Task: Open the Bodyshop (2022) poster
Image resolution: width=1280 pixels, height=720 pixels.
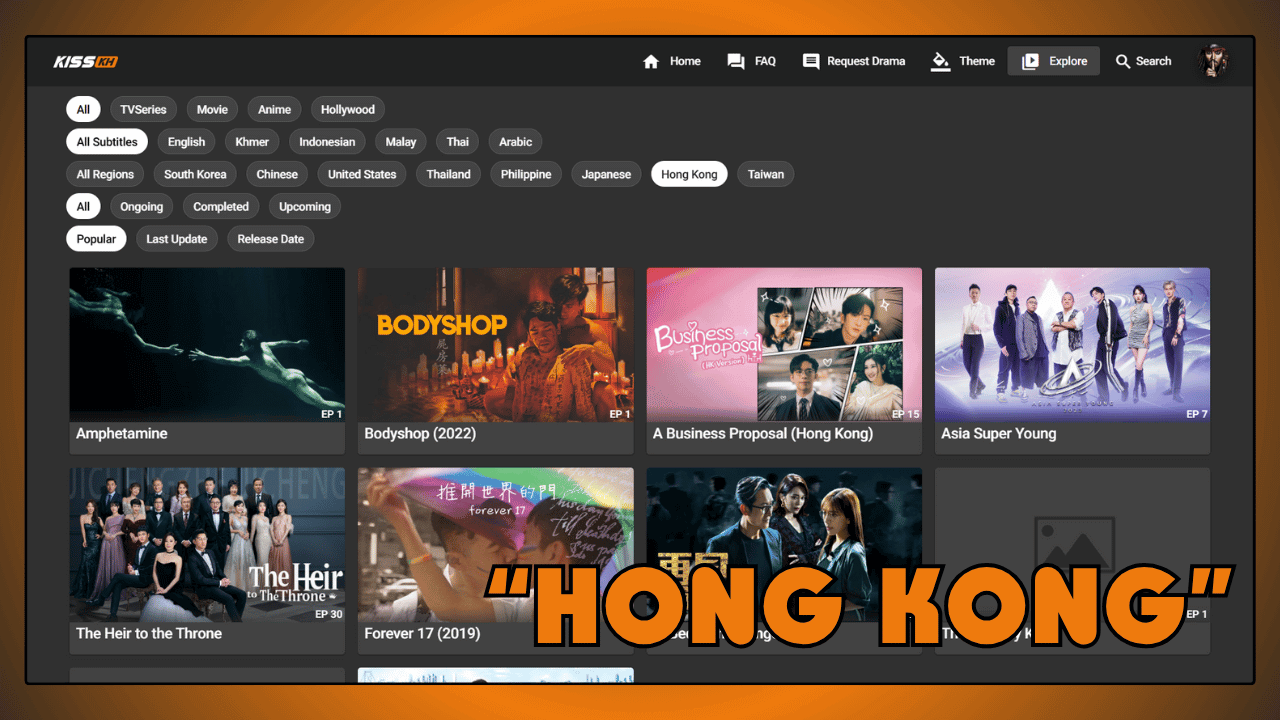Action: pos(495,343)
